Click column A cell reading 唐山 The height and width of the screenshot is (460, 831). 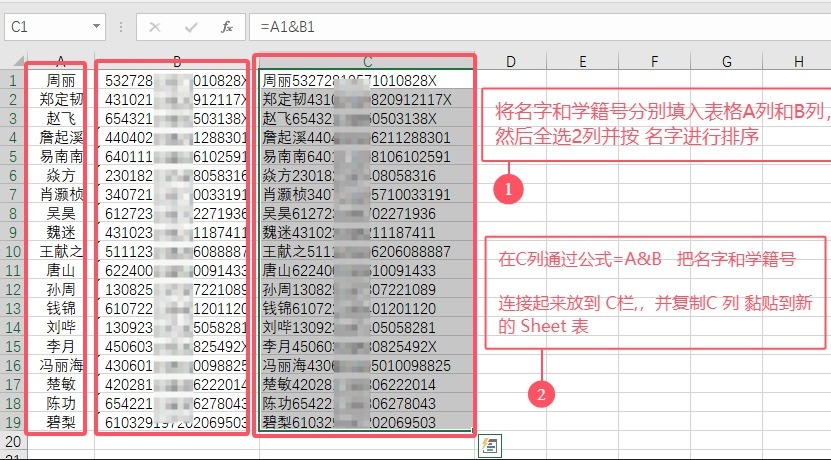coord(61,271)
